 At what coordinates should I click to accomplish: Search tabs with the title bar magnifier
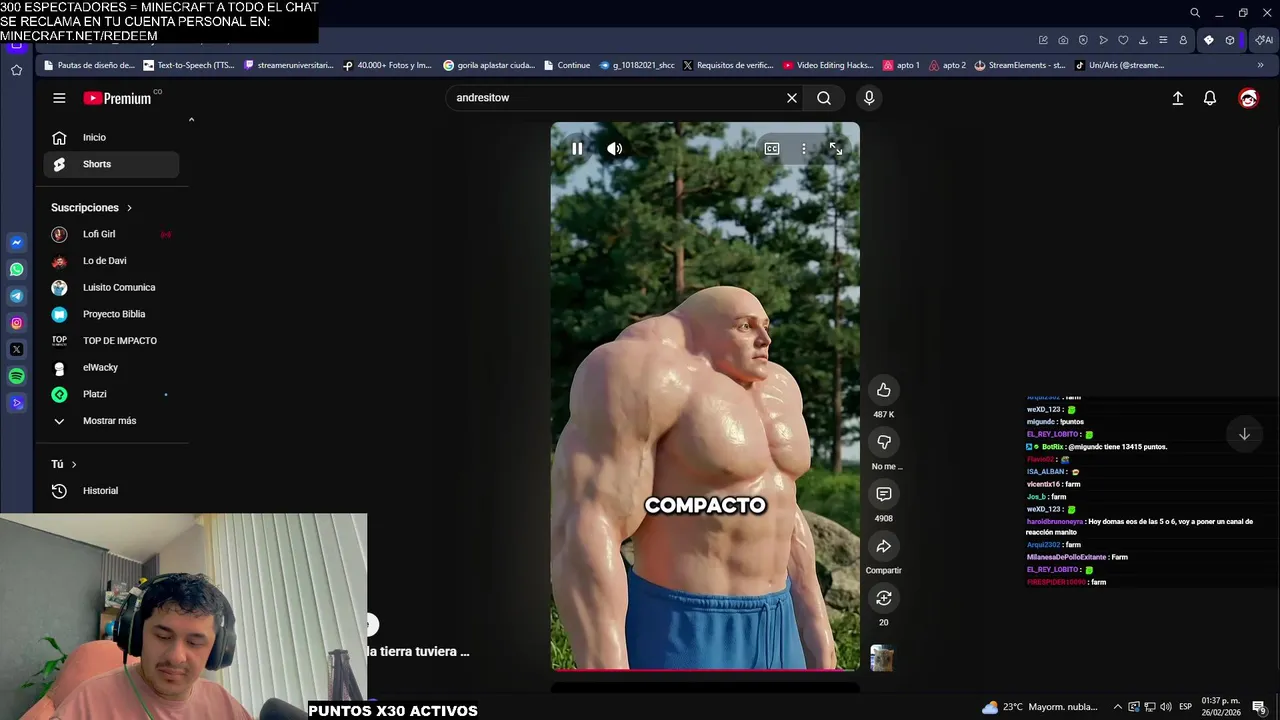click(x=1195, y=13)
